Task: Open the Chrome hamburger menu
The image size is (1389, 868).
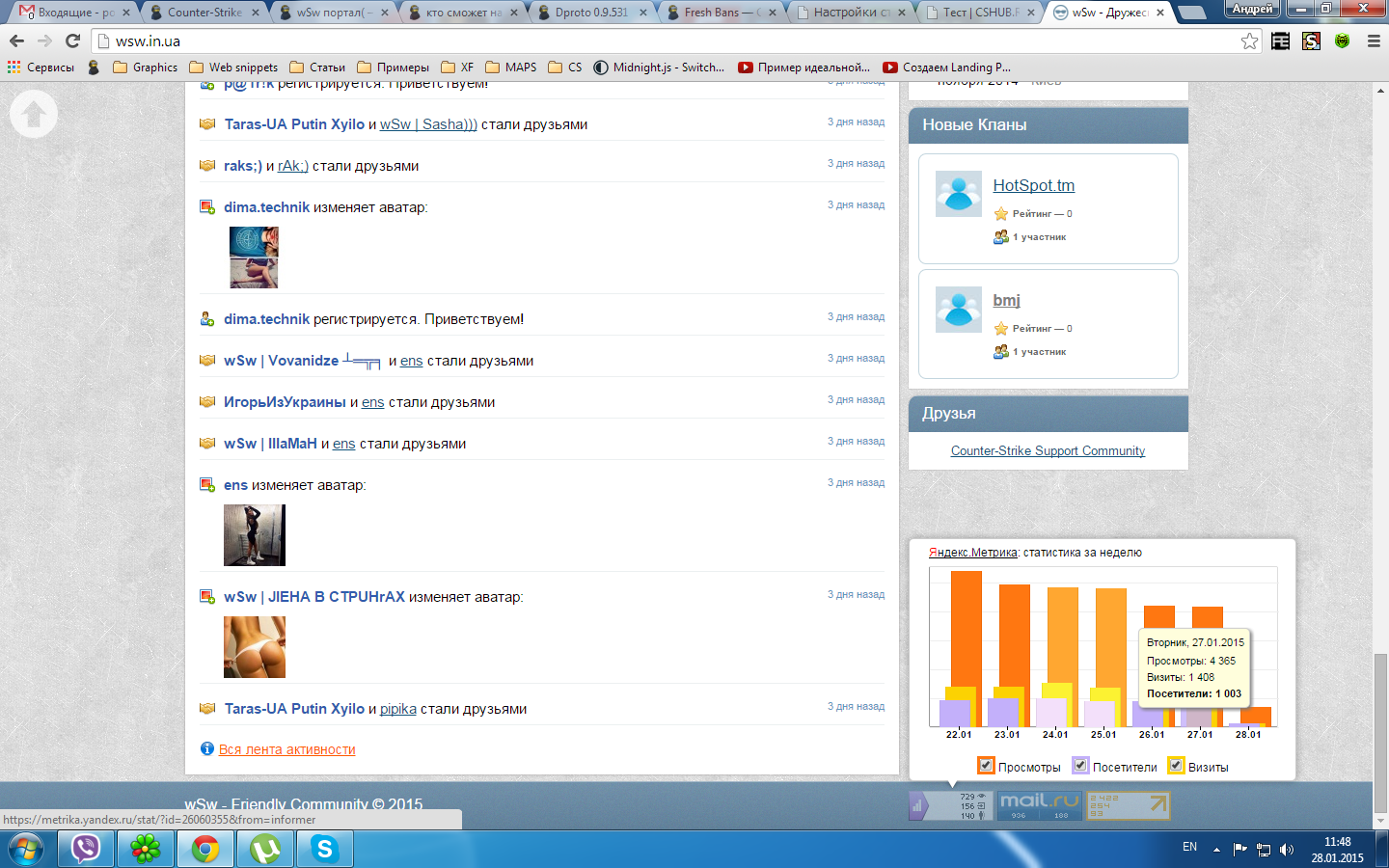Action: coord(1374,41)
